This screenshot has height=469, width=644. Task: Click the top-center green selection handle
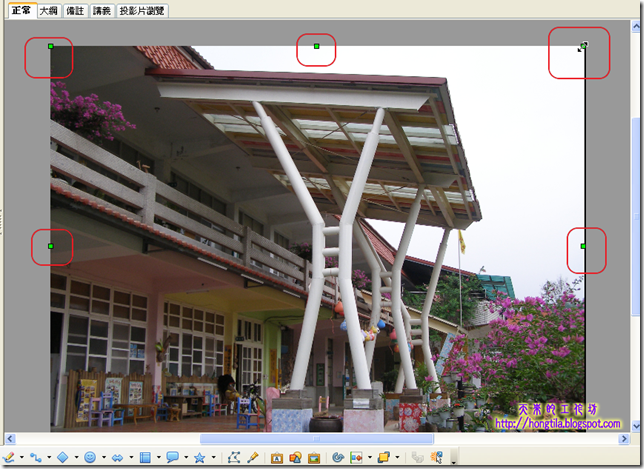[x=316, y=46]
